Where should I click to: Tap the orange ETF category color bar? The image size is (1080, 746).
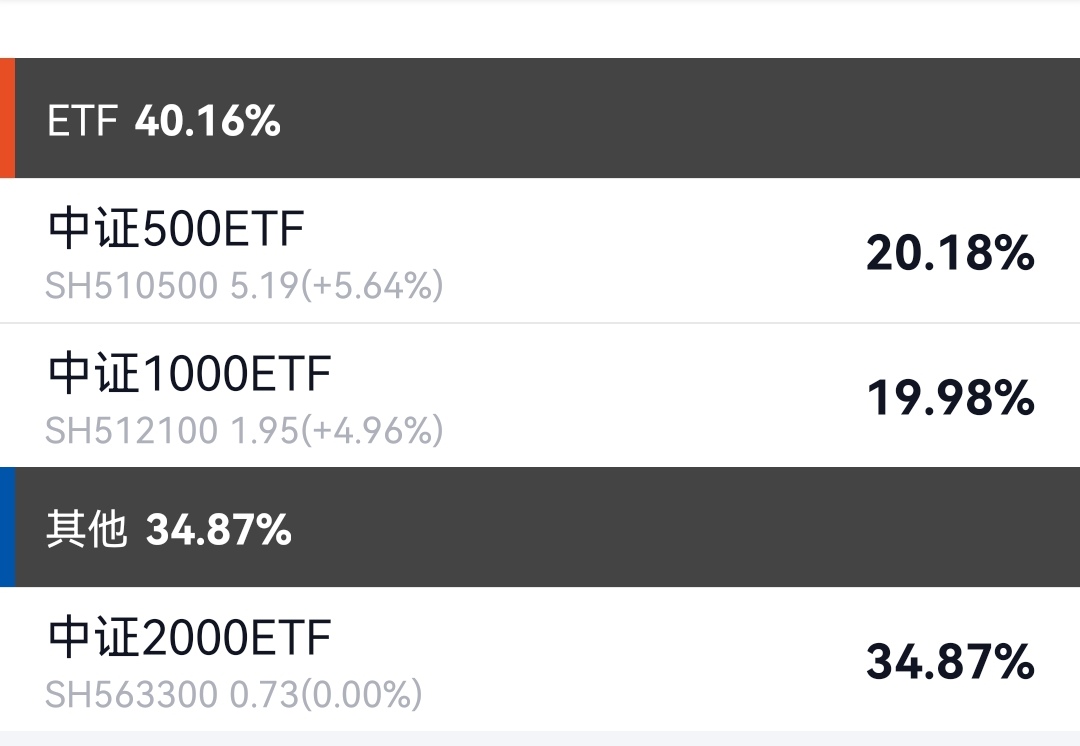click(7, 118)
